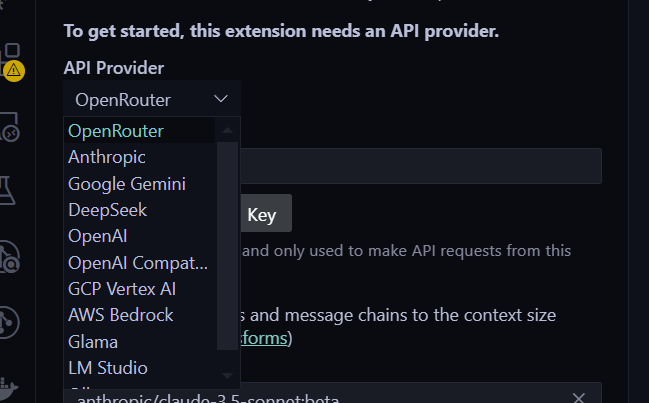Image resolution: width=649 pixels, height=403 pixels.
Task: Expand the API Provider dropdown chevron
Action: [221, 99]
